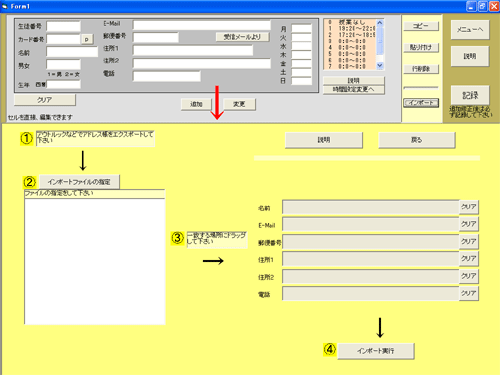
Task: Clear the 名前 mapping with its クリア button
Action: 469,207
